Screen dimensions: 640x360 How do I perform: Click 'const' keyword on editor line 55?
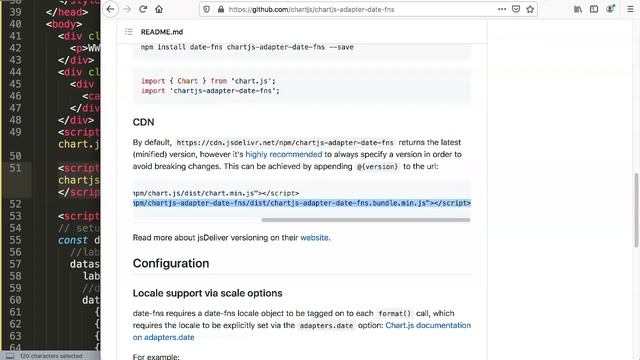click(73, 240)
